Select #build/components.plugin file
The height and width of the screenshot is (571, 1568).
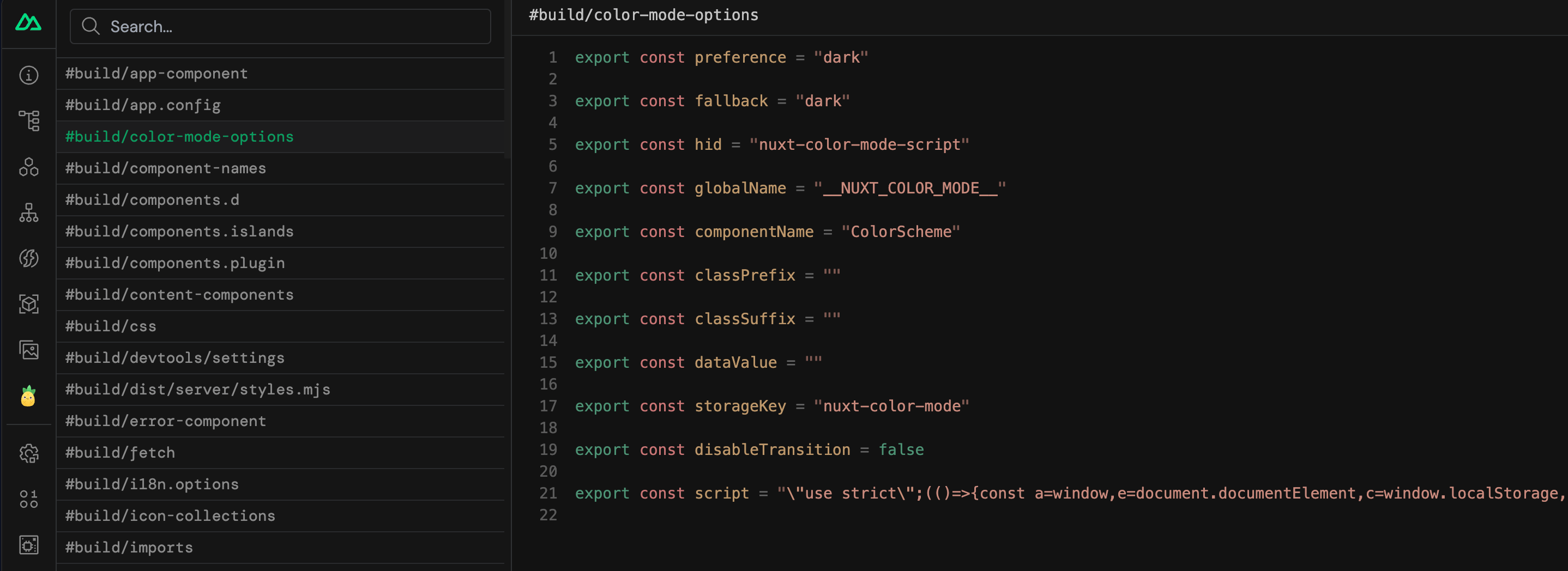coord(280,263)
